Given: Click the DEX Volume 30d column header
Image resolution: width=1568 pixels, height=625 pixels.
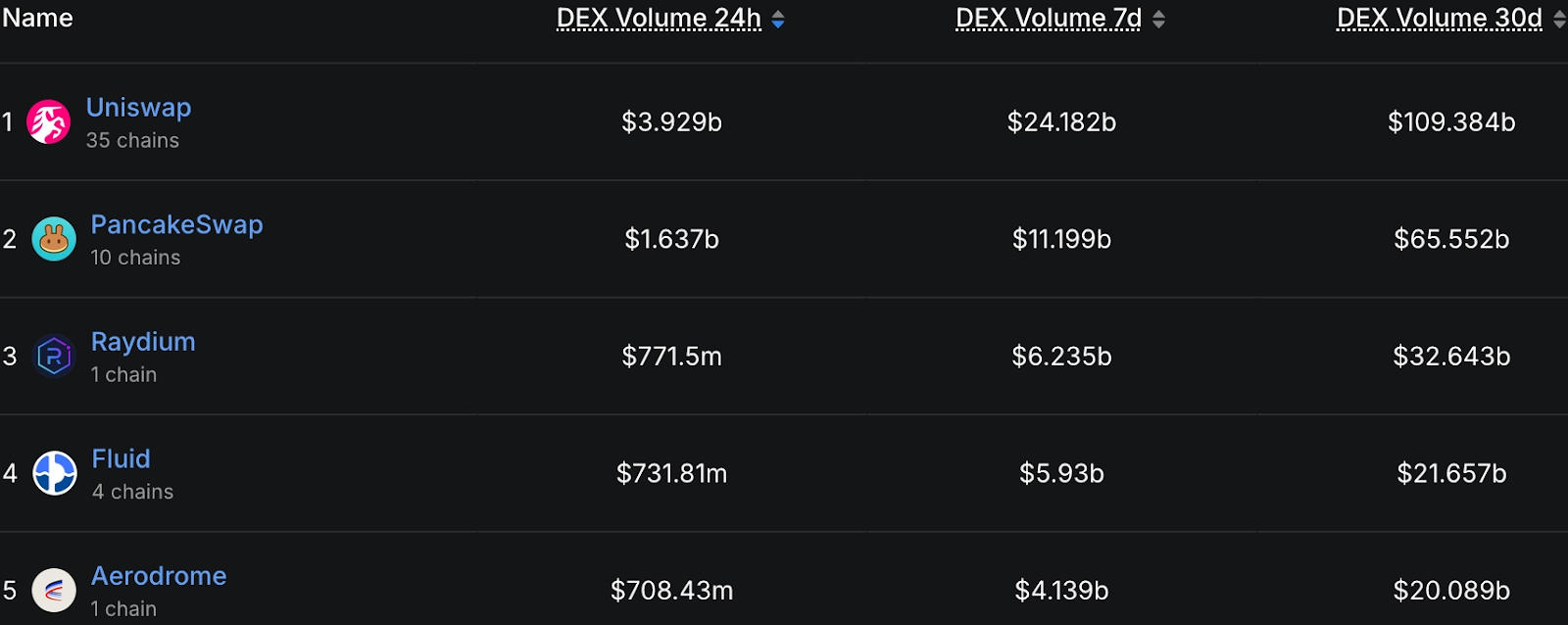Looking at the screenshot, I should [x=1439, y=19].
